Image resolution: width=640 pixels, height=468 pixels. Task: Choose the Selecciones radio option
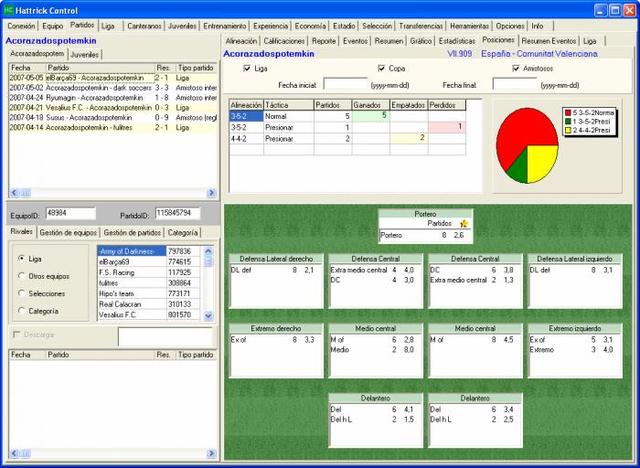[x=22, y=293]
